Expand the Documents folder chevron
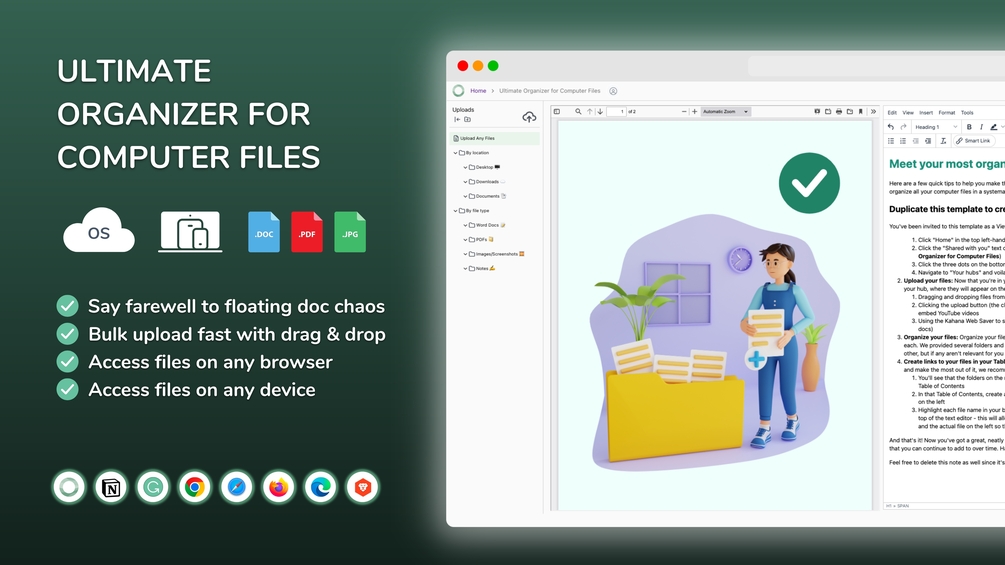The width and height of the screenshot is (1005, 565). tap(465, 197)
